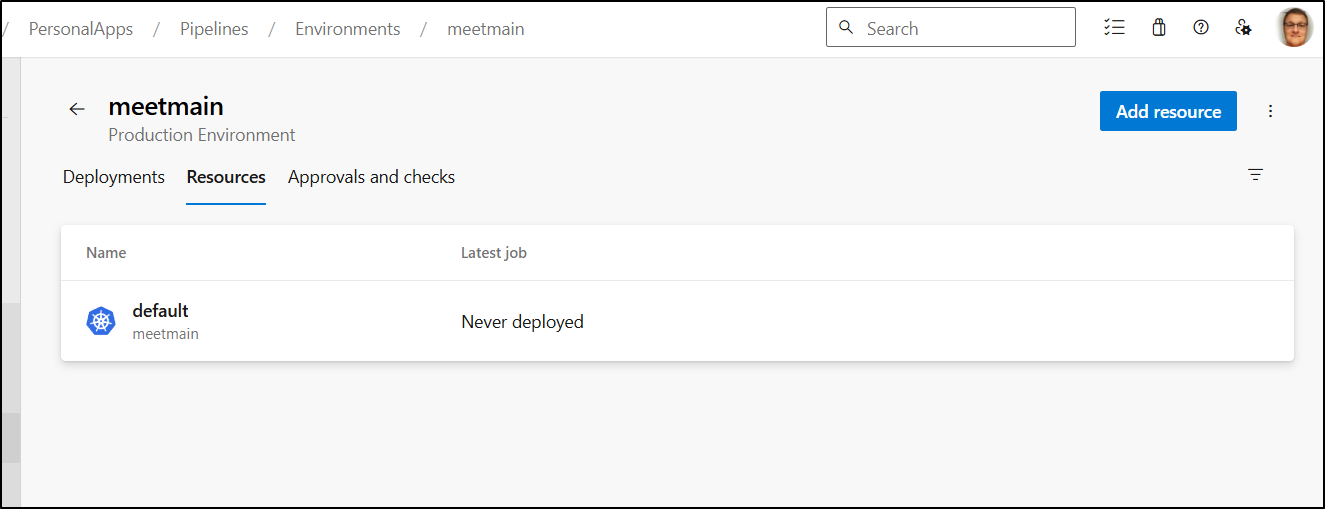1325x509 pixels.
Task: Open the work items checklist icon
Action: point(1114,28)
